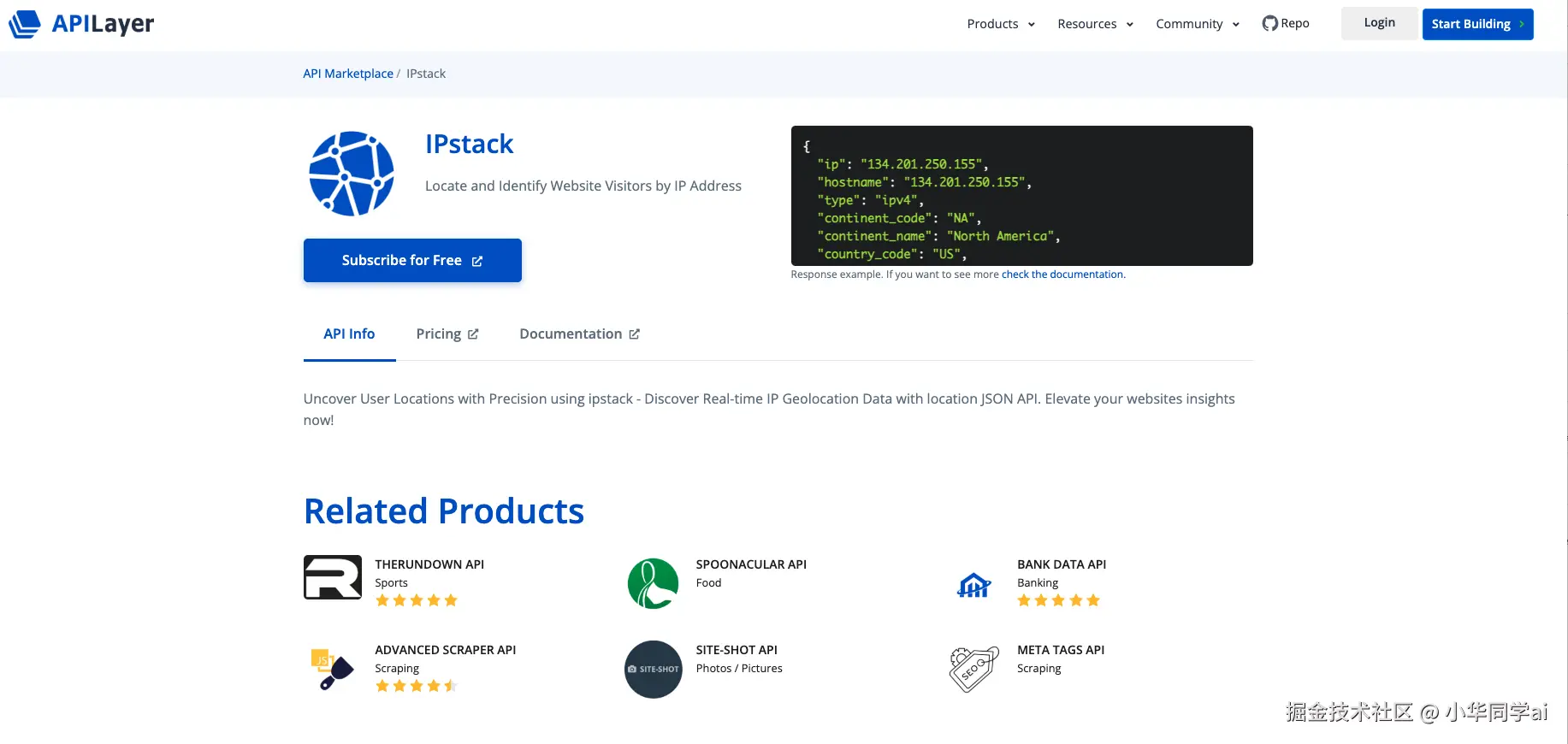This screenshot has width=1568, height=744.
Task: Click the Bank Data API icon
Action: click(973, 586)
